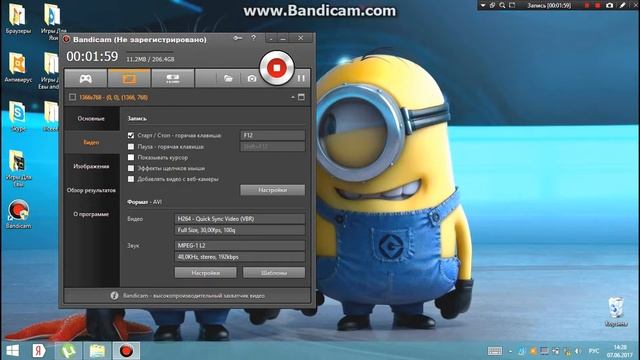Image resolution: width=640 pixels, height=360 pixels.
Task: Click Bandicam logo in window title bar
Action: 67,39
